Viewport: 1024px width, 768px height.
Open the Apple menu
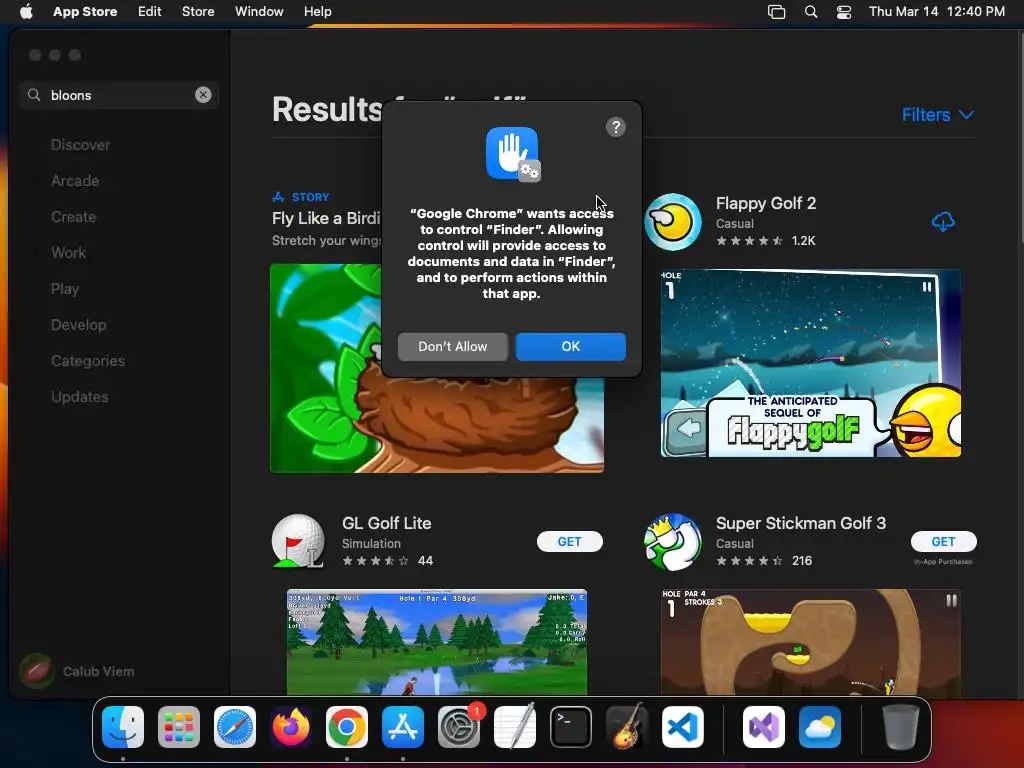point(26,12)
